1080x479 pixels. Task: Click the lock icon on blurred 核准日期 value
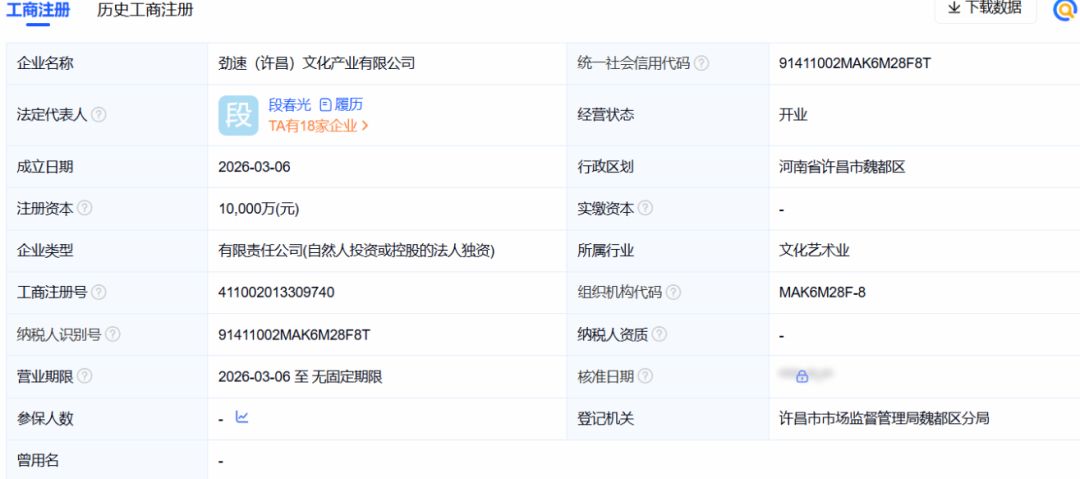(x=802, y=376)
